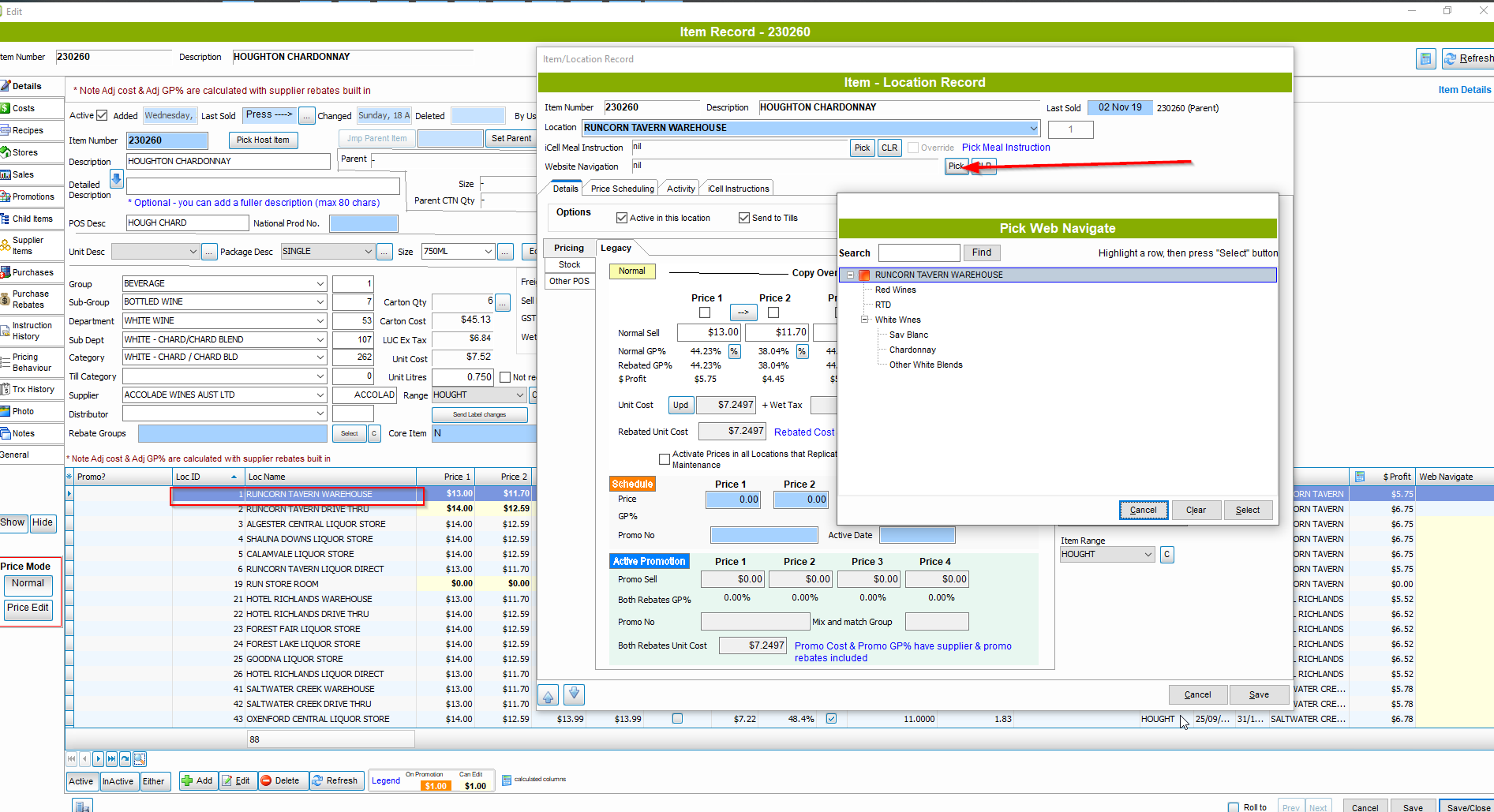Switch to the Pricing tab
This screenshot has width=1494, height=812.
569,248
